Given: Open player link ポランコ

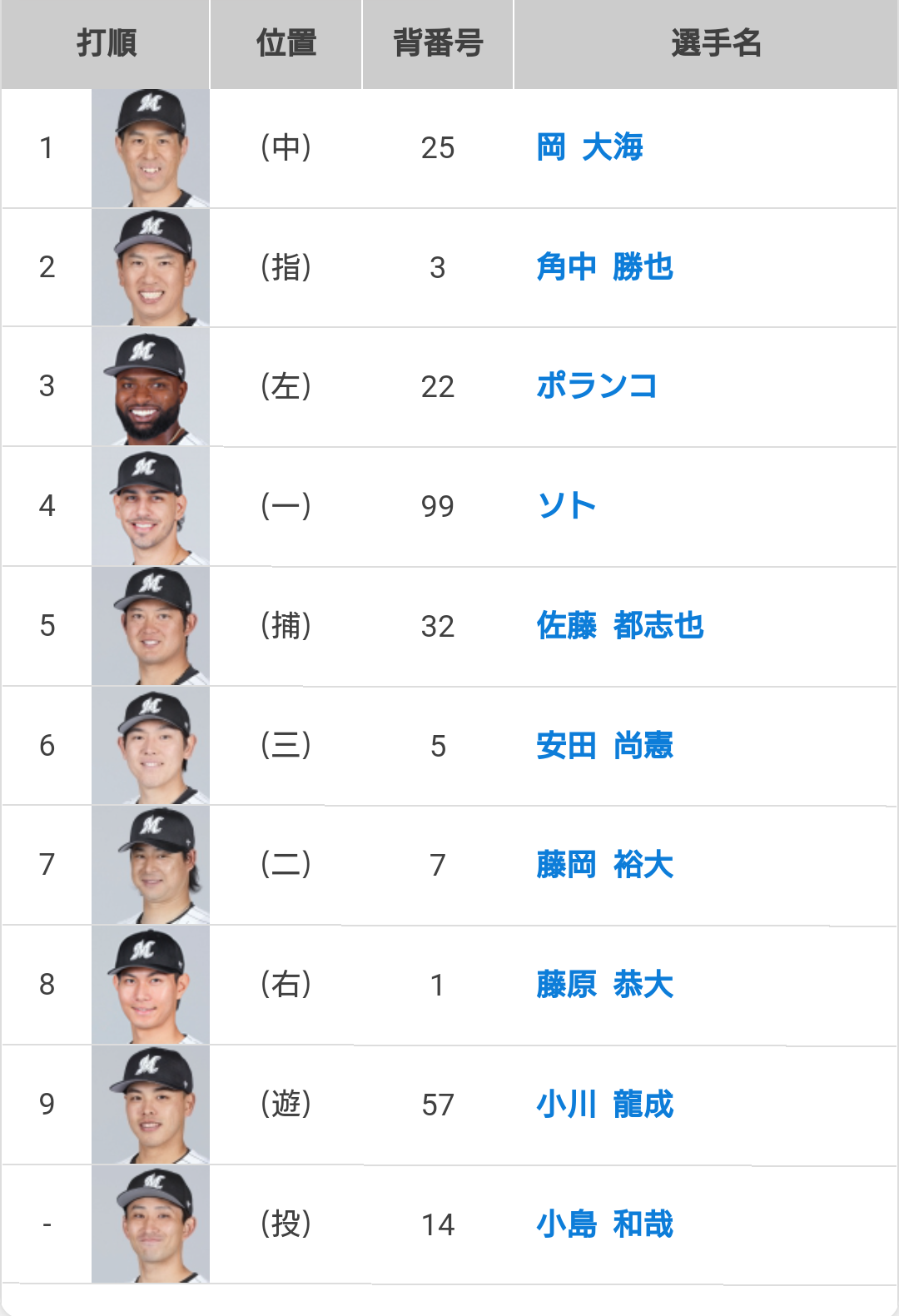Looking at the screenshot, I should [x=597, y=386].
